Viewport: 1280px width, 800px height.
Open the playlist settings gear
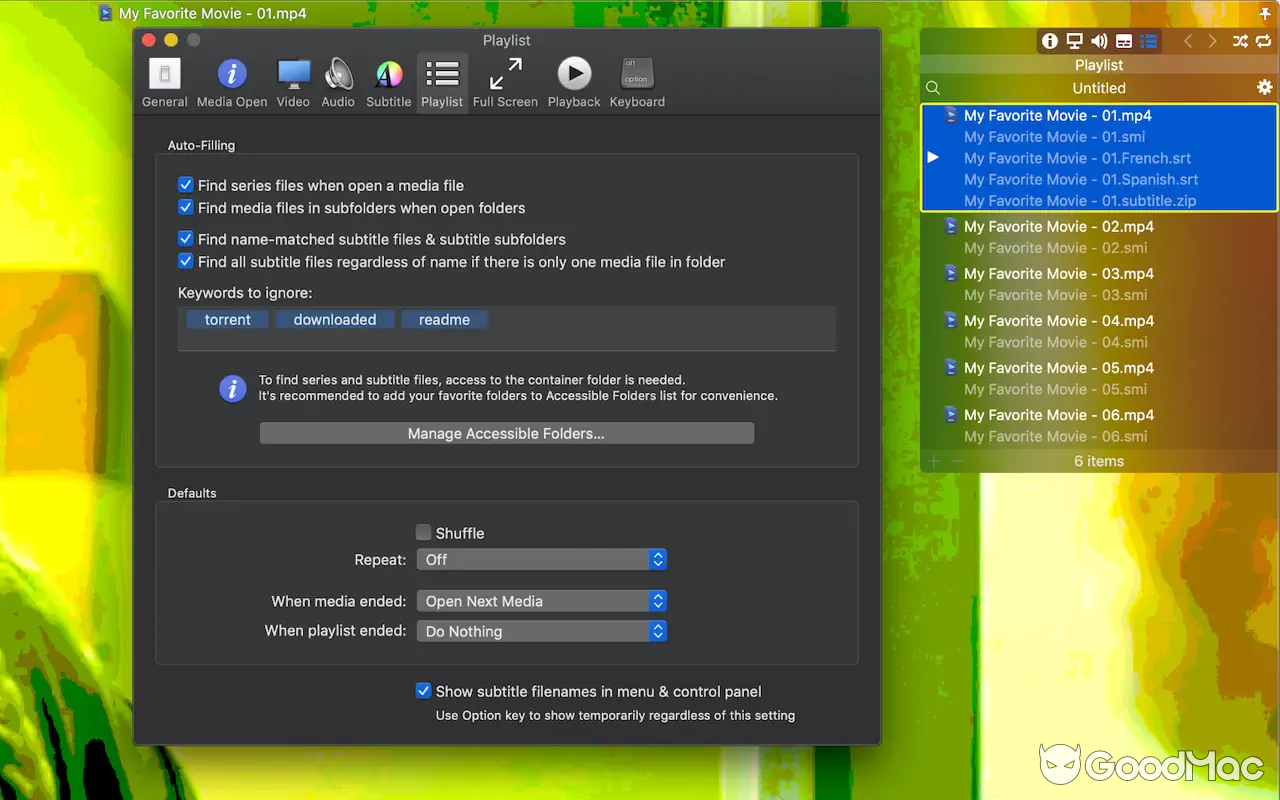pyautogui.click(x=1264, y=87)
